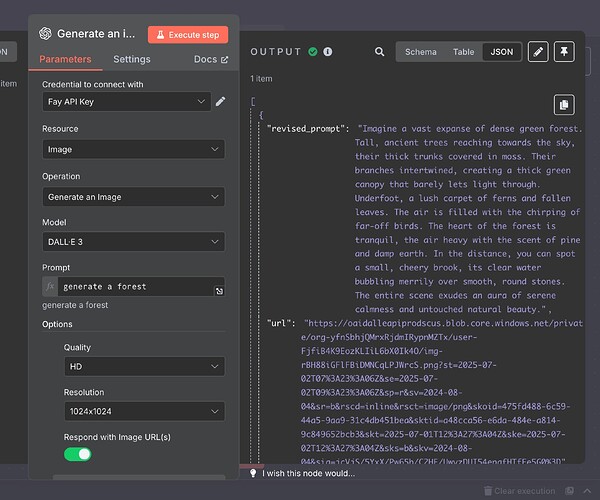Open the Quality dropdown showing HD
Viewport: 600px width, 500px height.
144,366
